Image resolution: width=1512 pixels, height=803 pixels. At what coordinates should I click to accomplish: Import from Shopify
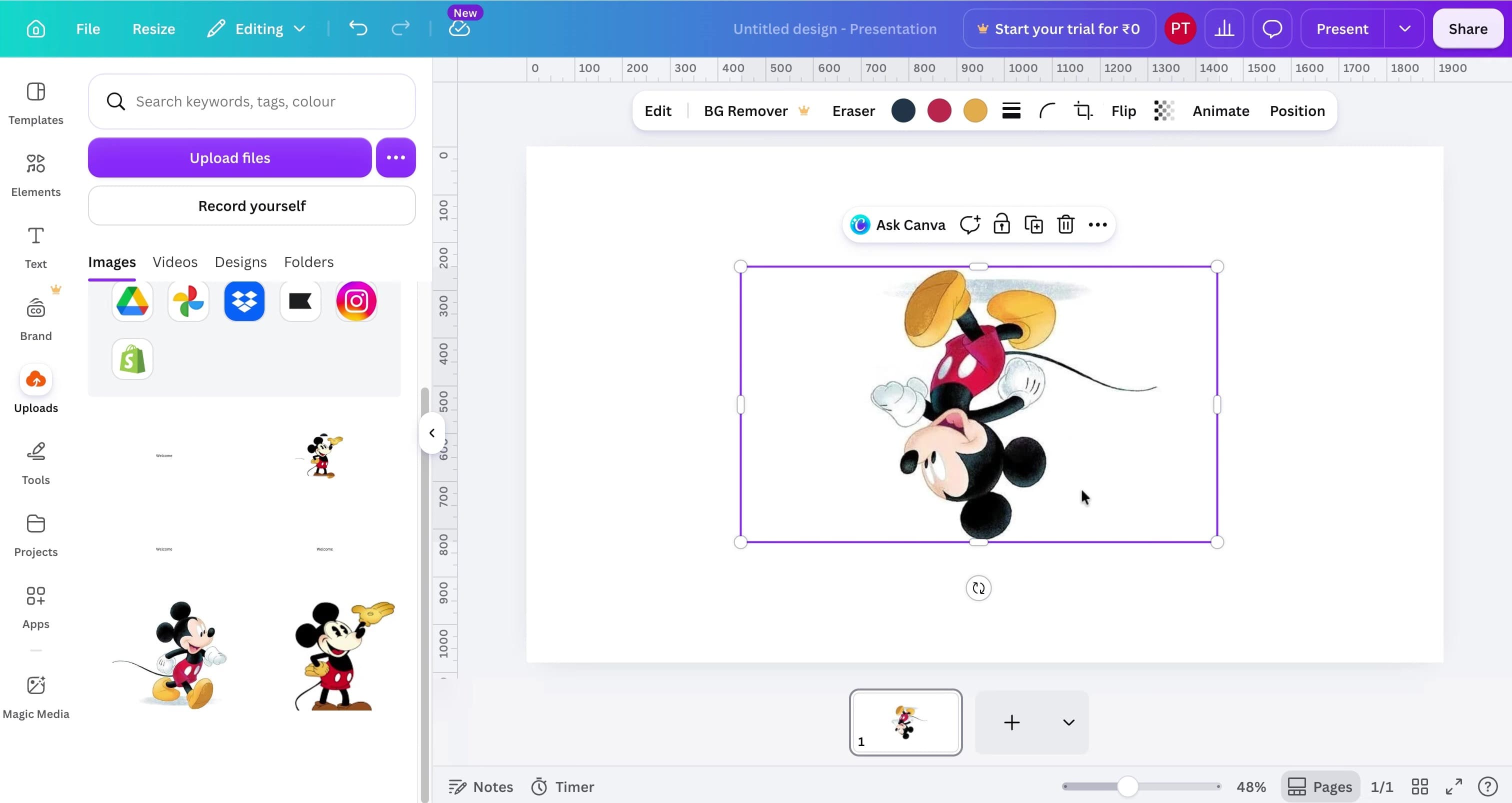click(132, 358)
